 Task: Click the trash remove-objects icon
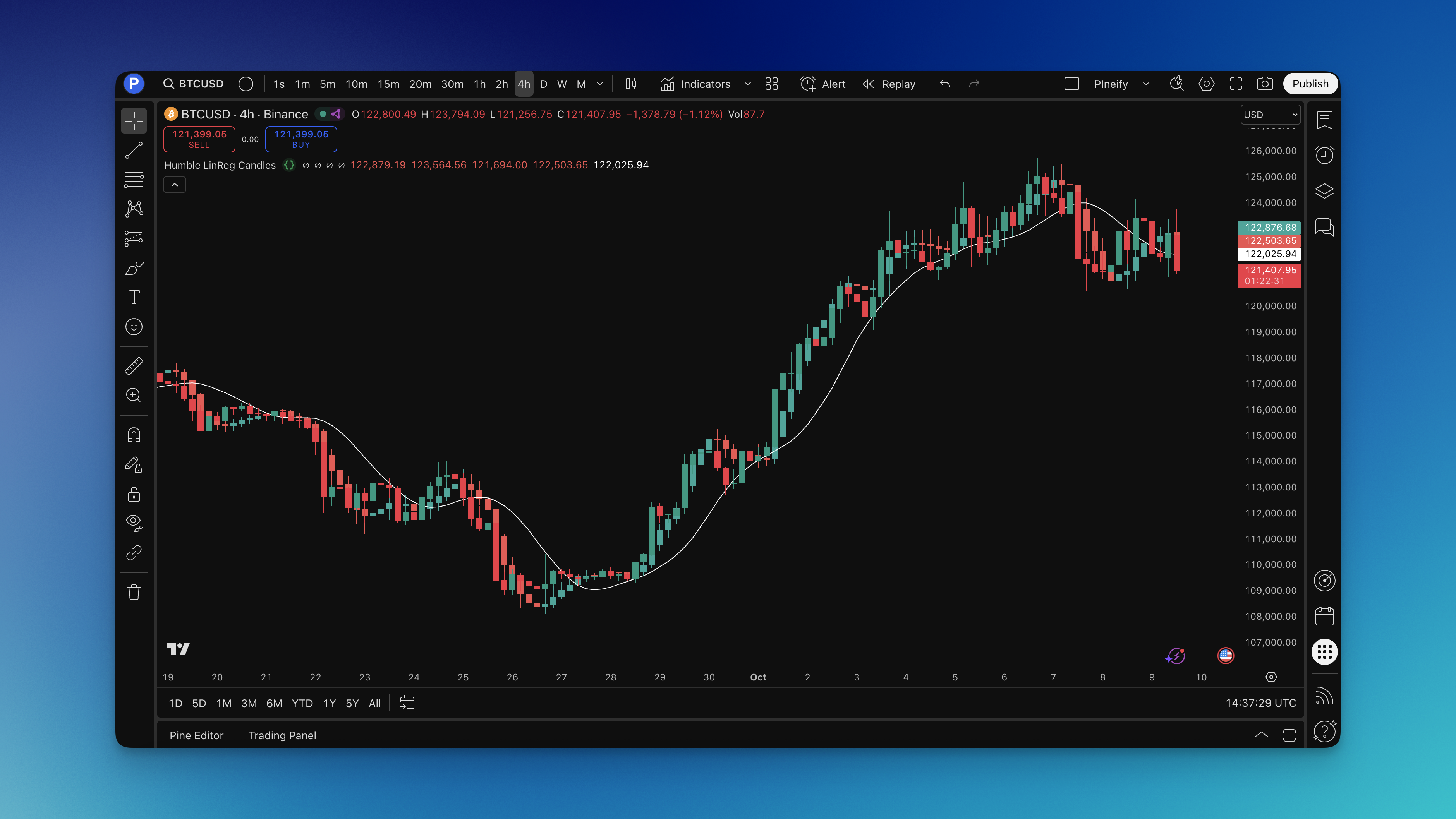click(134, 593)
